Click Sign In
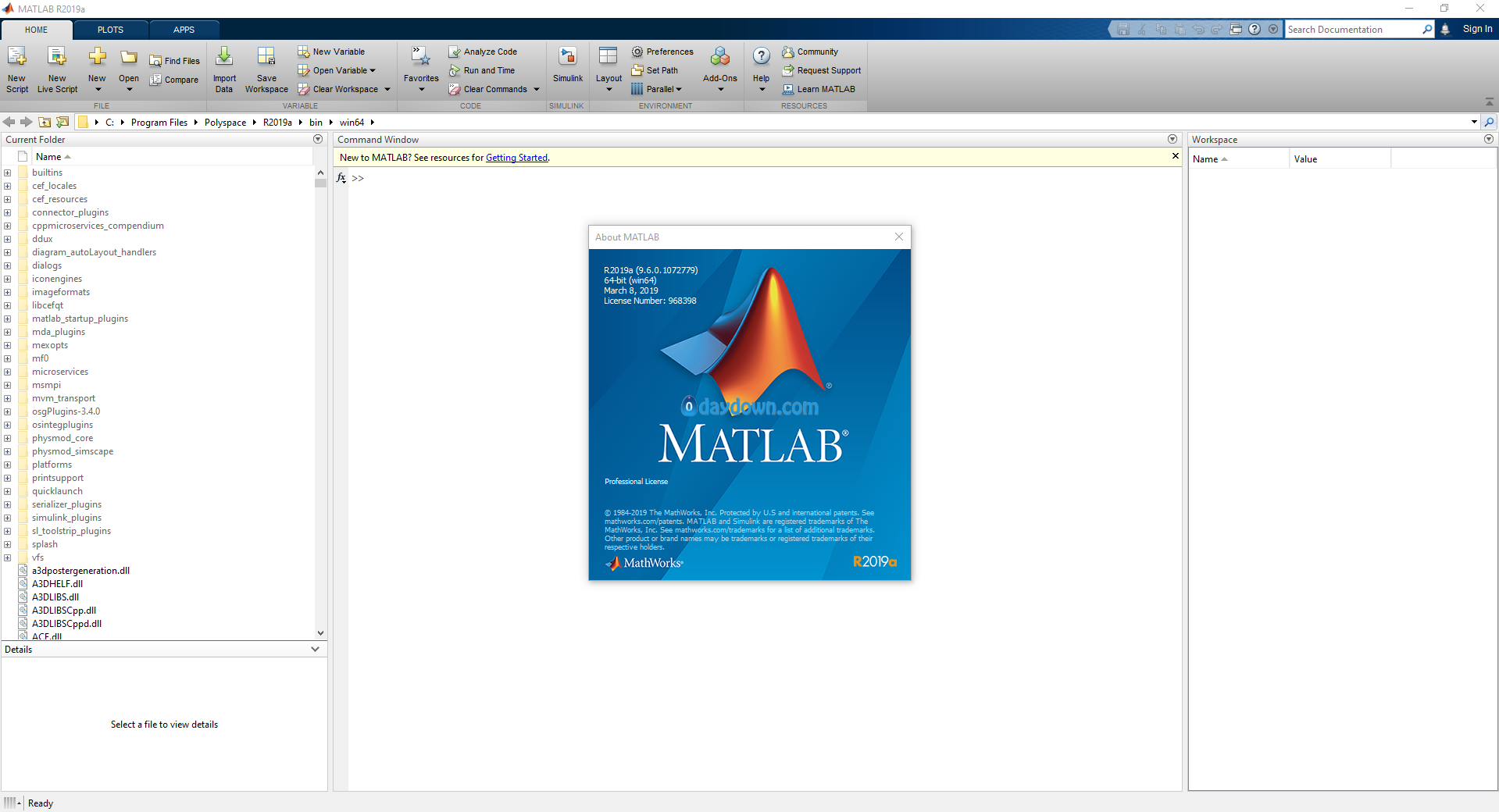 (1477, 29)
